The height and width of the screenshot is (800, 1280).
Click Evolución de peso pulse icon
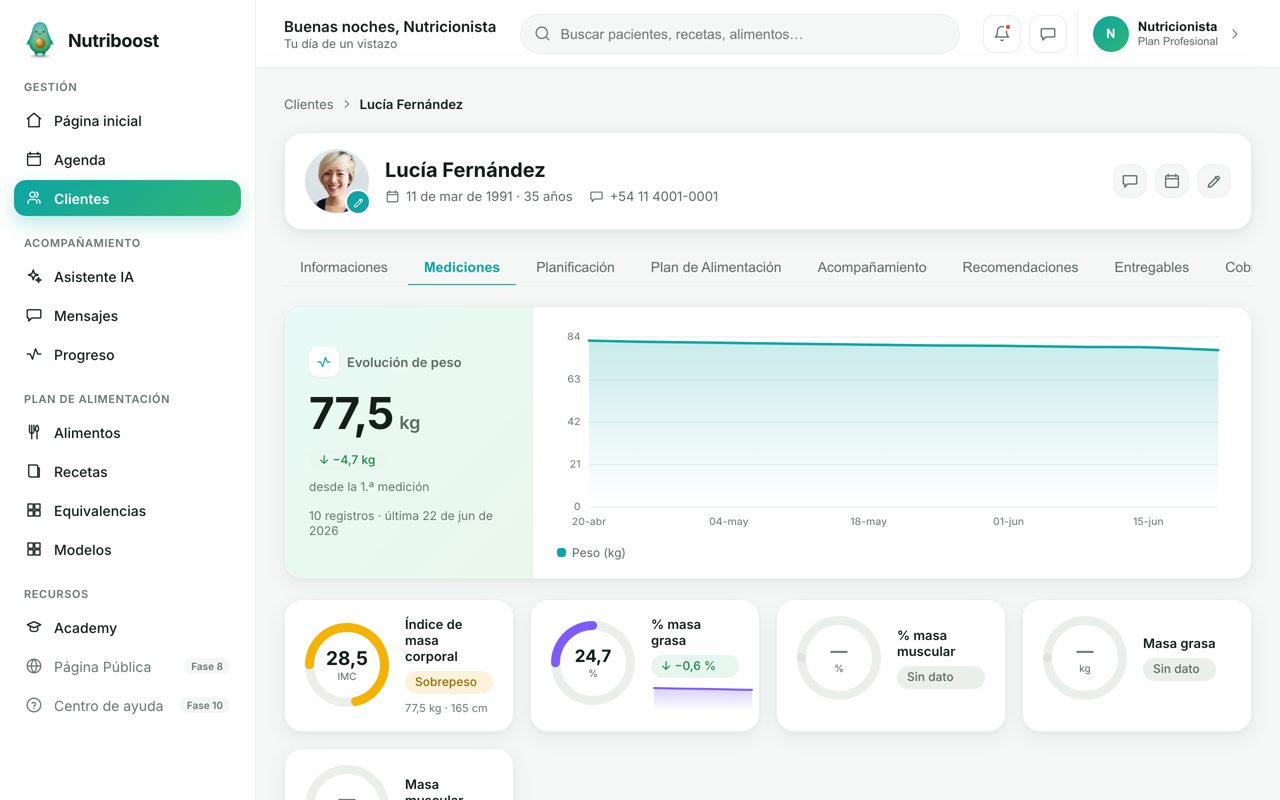[x=323, y=362]
